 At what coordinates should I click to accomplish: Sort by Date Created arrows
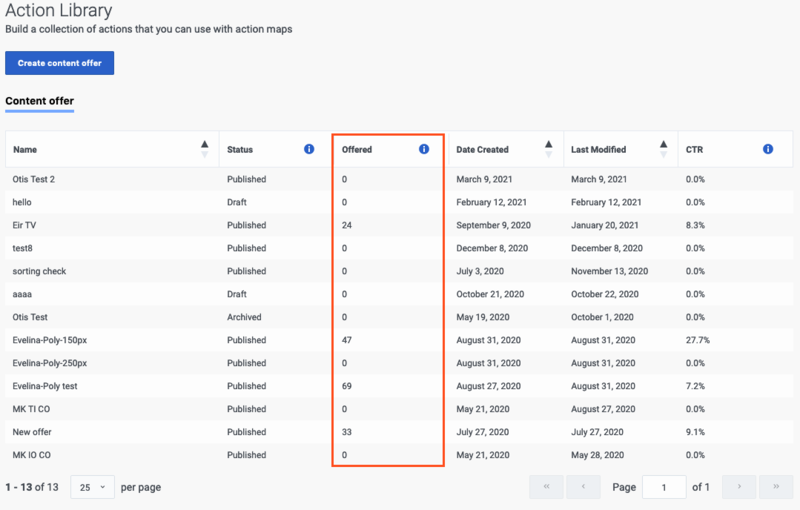pyautogui.click(x=548, y=149)
